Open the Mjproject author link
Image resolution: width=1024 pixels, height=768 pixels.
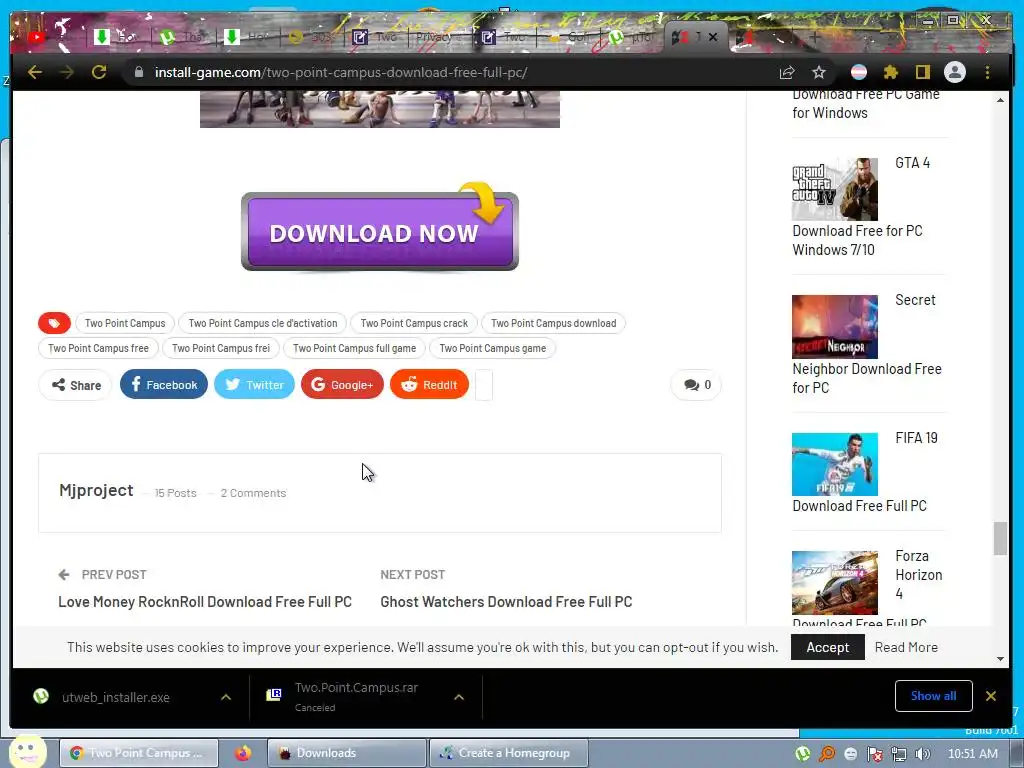pos(96,490)
